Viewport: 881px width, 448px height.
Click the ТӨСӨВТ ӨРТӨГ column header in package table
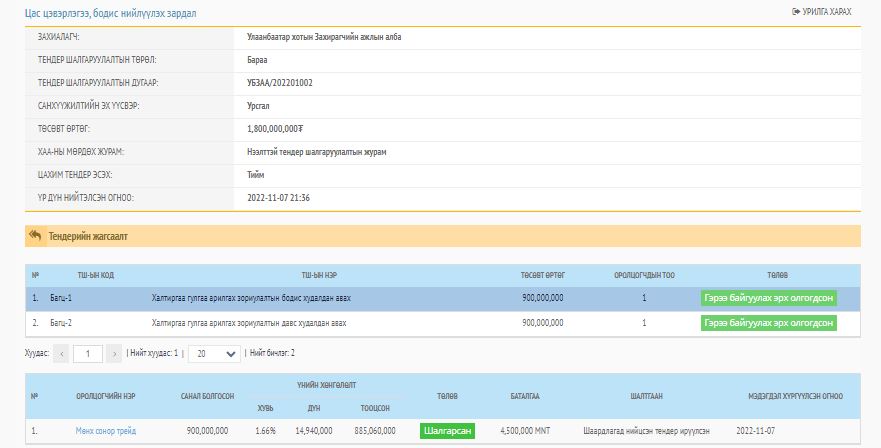tap(542, 274)
